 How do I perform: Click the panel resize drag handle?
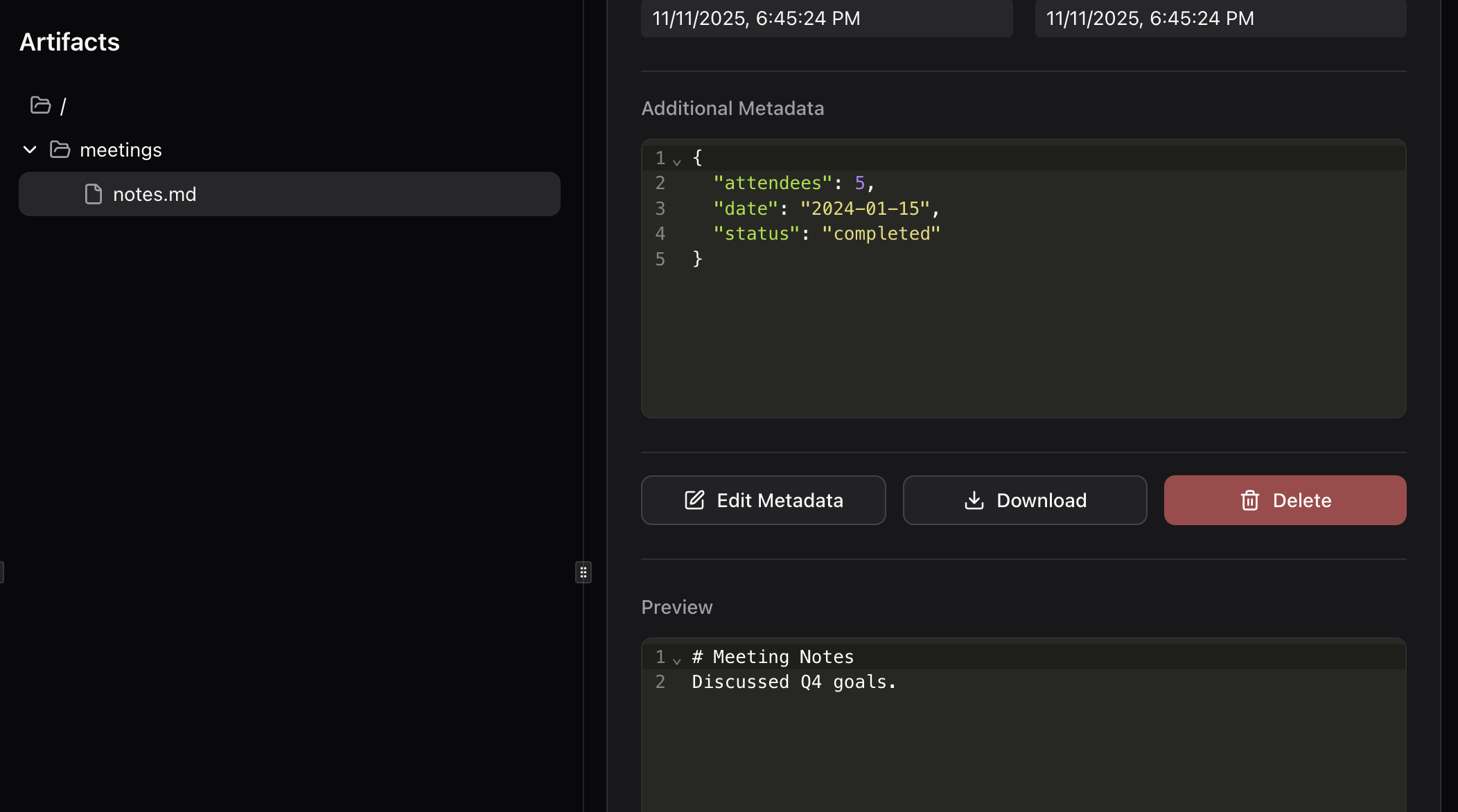(583, 572)
